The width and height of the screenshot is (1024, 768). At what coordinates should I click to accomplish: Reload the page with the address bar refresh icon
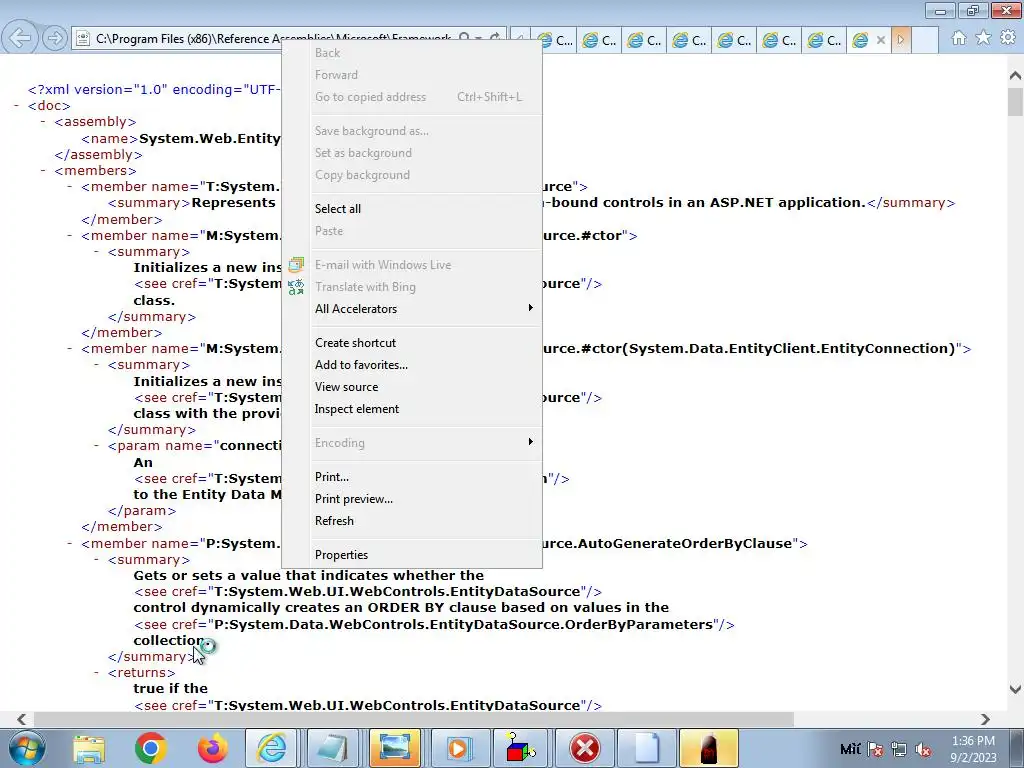coord(495,39)
